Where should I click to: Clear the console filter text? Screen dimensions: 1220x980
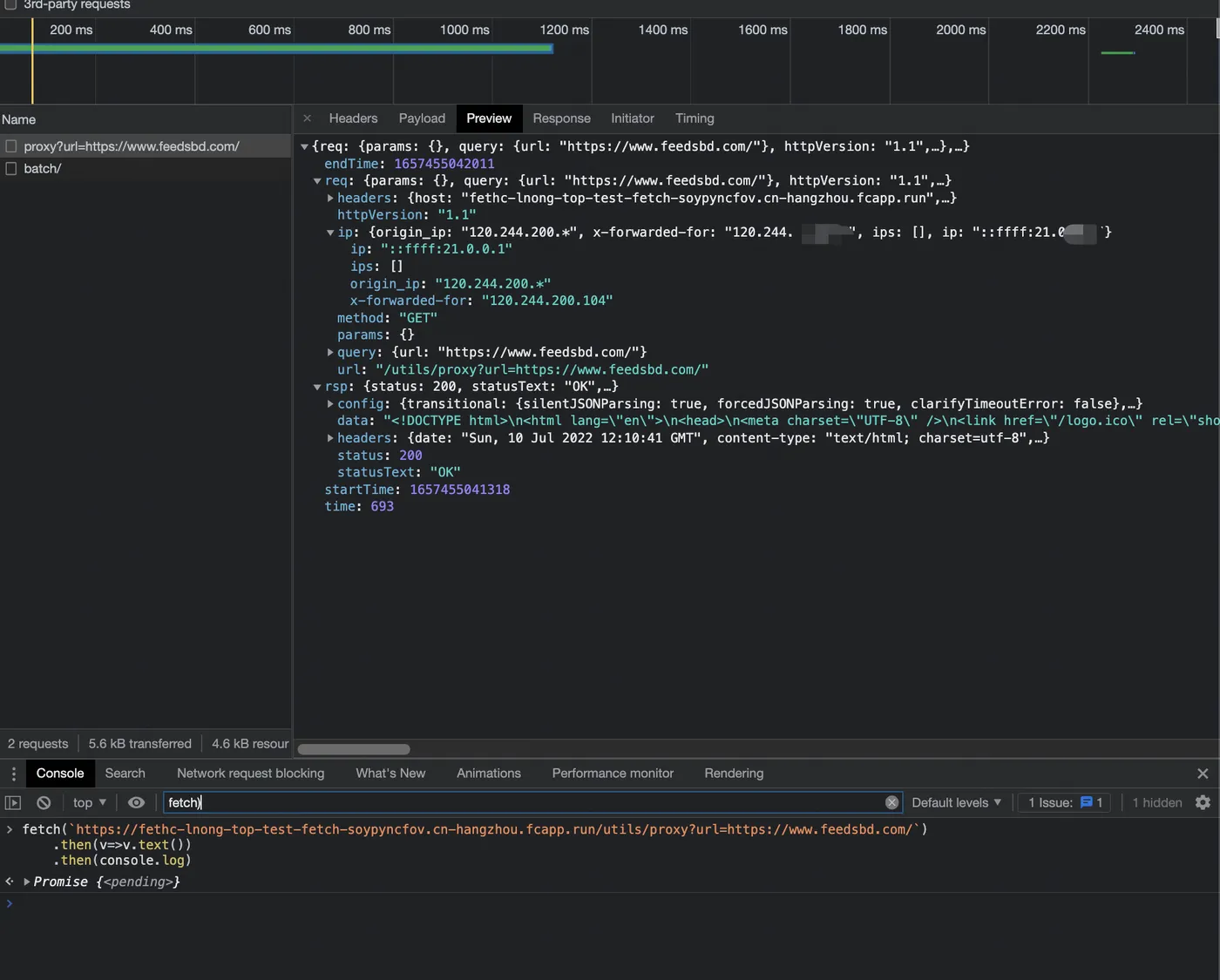coord(891,803)
